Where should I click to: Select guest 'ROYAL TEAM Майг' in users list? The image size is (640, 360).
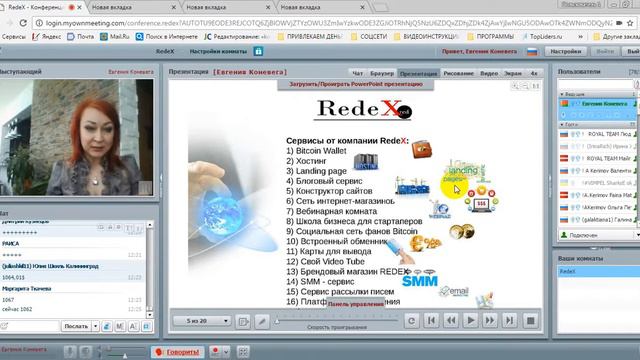599,158
